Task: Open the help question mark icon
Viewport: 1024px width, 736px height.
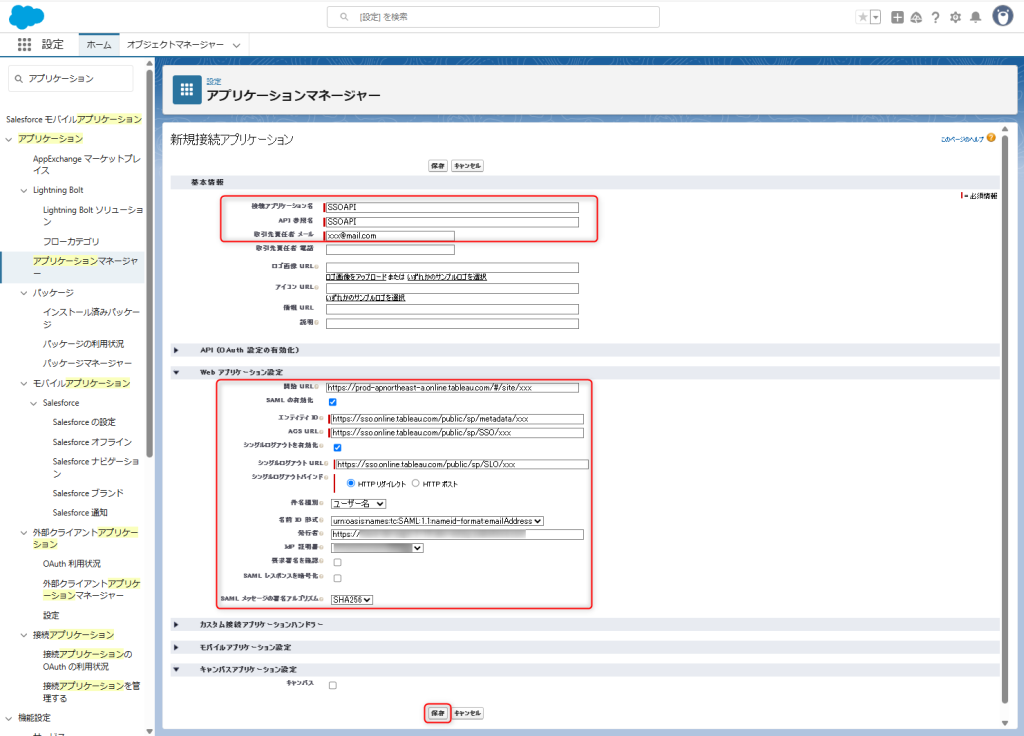Action: tap(935, 18)
